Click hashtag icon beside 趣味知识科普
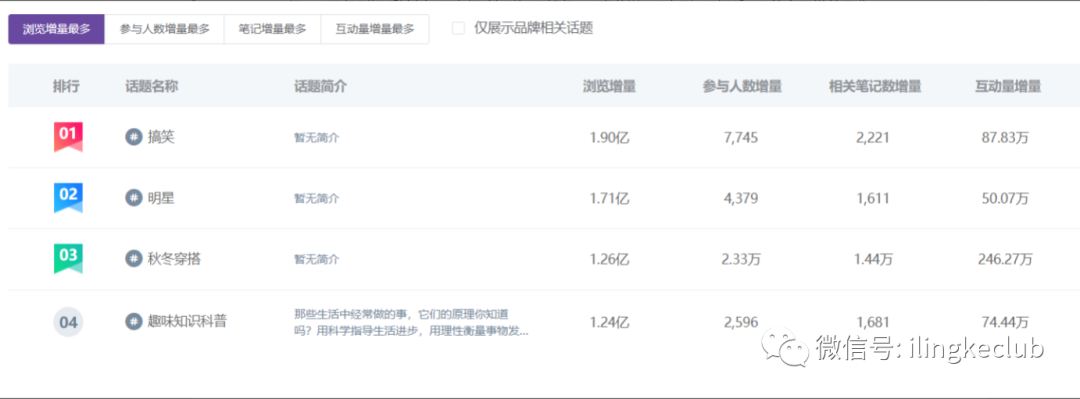This screenshot has width=1080, height=399. pyautogui.click(x=134, y=321)
